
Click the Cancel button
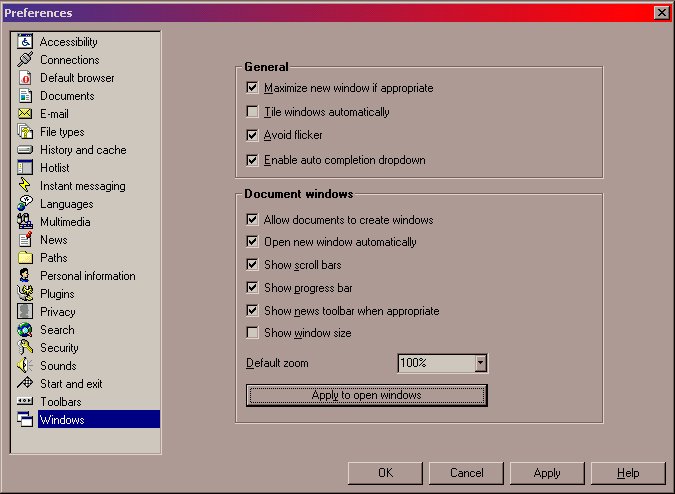(x=466, y=473)
